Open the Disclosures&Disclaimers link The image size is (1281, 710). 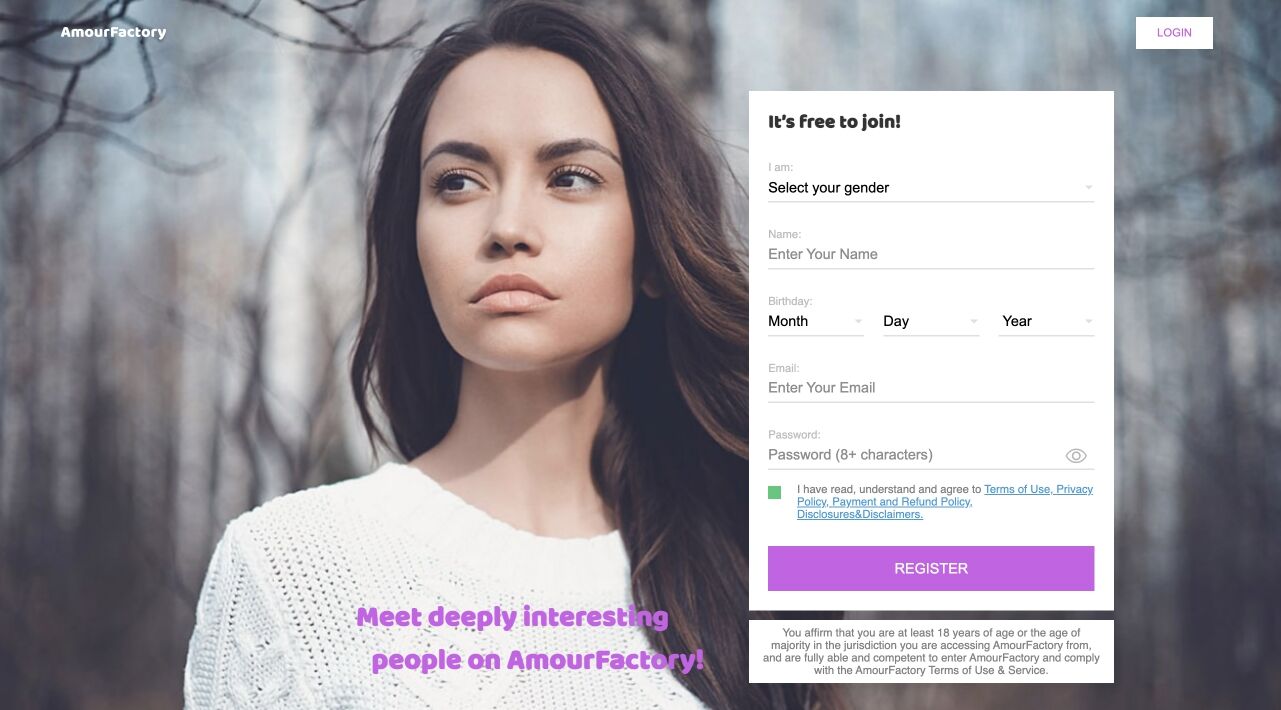coord(860,515)
